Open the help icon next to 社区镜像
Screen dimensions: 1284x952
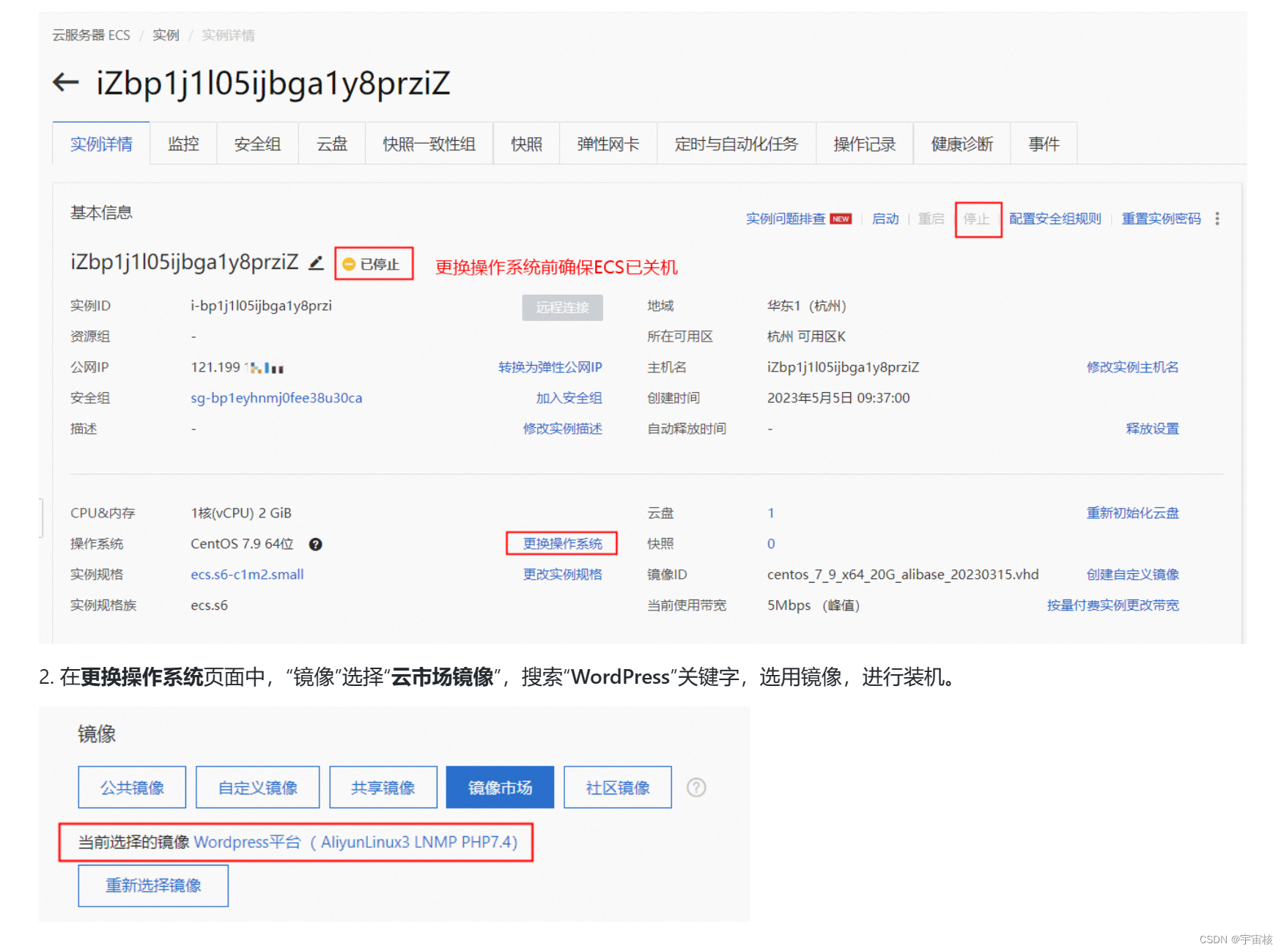[696, 787]
